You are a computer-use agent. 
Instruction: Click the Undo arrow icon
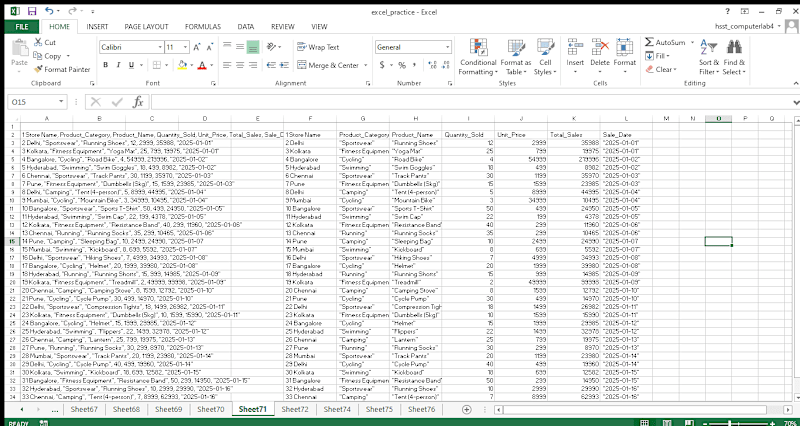(x=49, y=11)
